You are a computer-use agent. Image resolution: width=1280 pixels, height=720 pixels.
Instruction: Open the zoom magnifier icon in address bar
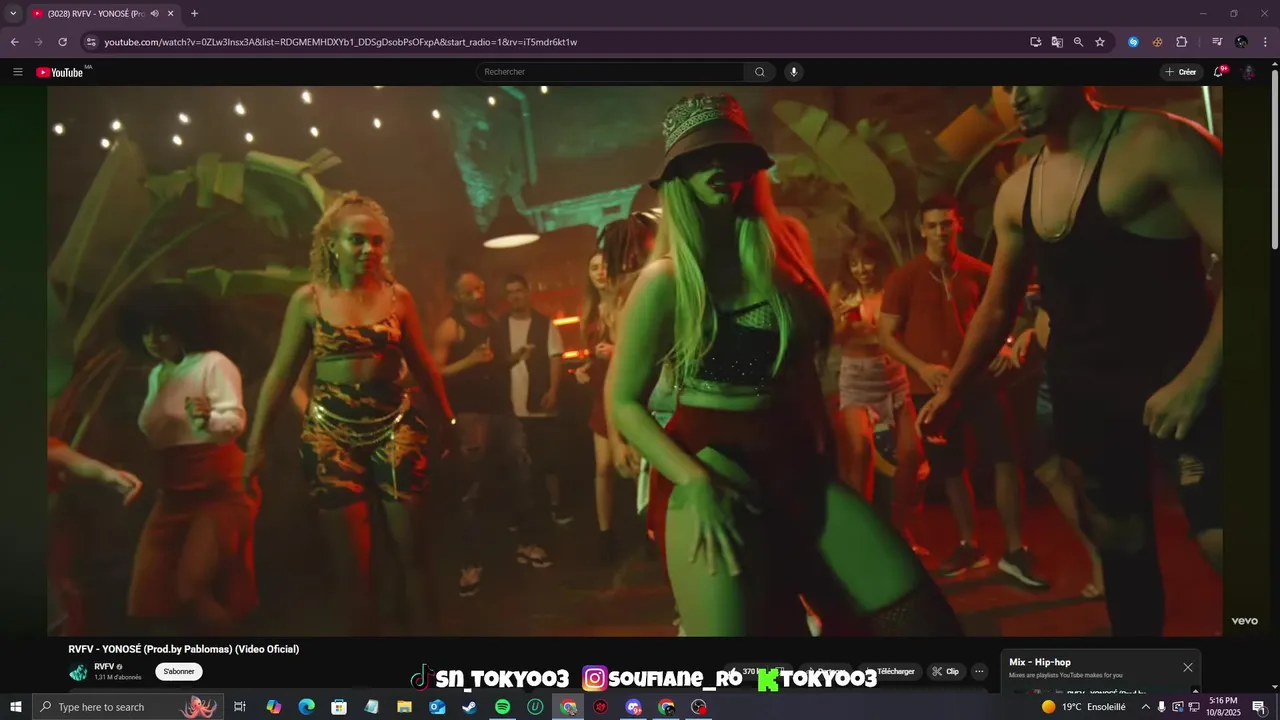click(x=1078, y=42)
